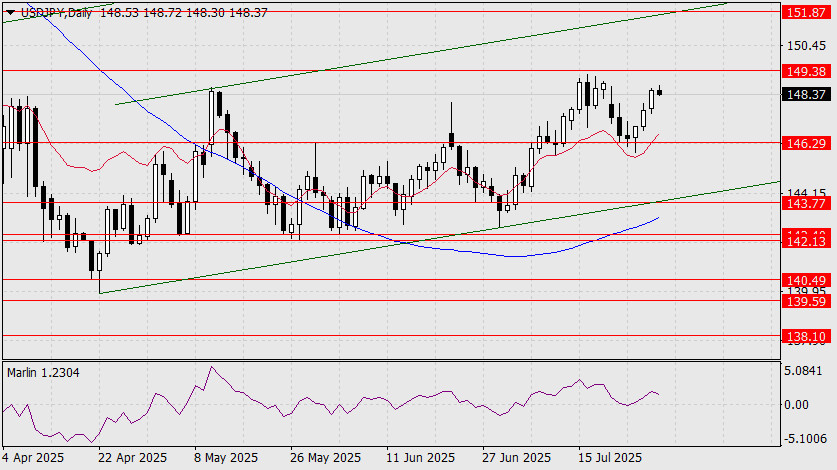Image resolution: width=837 pixels, height=470 pixels.
Task: Click the end of the purple Marlin line
Action: (x=659, y=395)
